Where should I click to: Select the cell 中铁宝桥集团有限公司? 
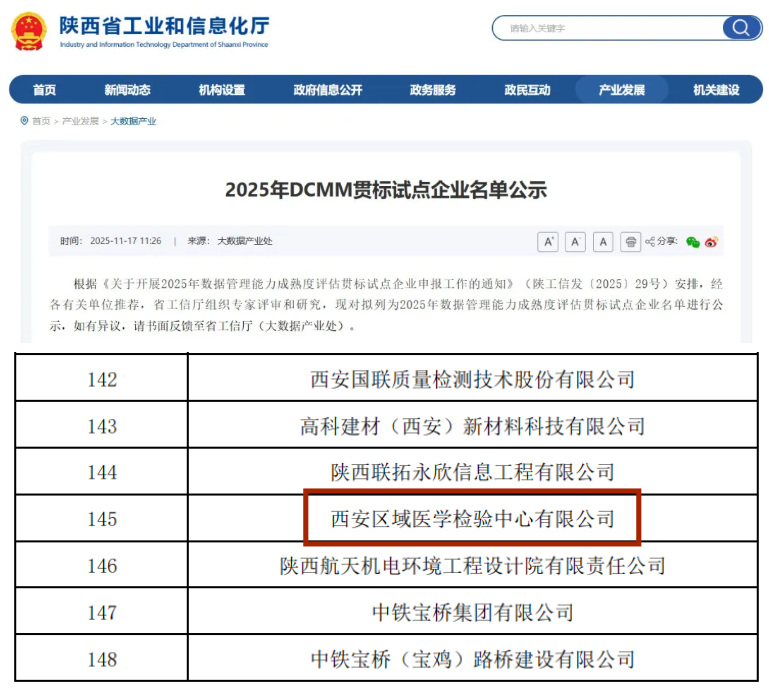pyautogui.click(x=473, y=612)
